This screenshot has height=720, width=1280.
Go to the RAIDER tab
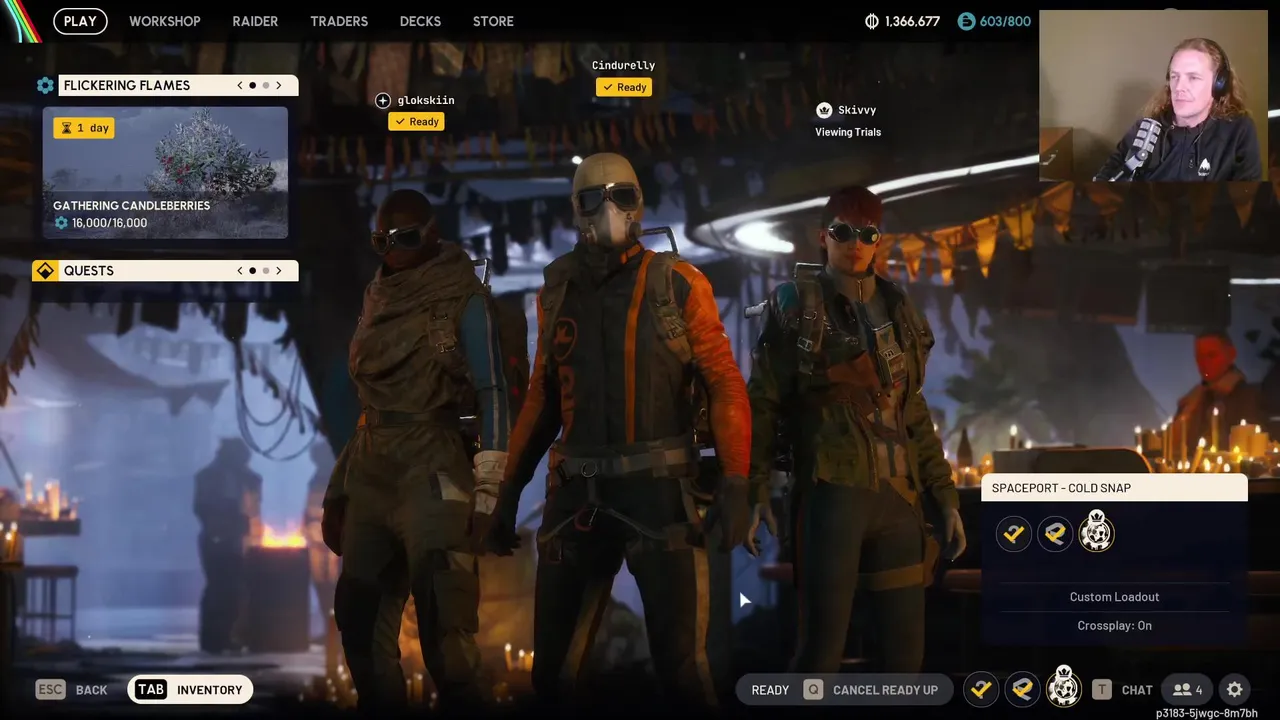coord(255,21)
